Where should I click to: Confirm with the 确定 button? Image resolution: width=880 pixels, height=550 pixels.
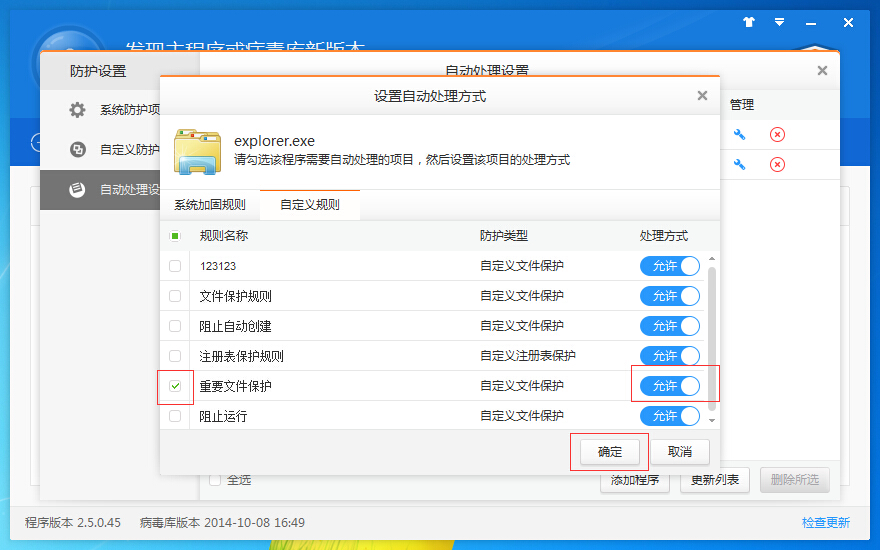click(610, 452)
